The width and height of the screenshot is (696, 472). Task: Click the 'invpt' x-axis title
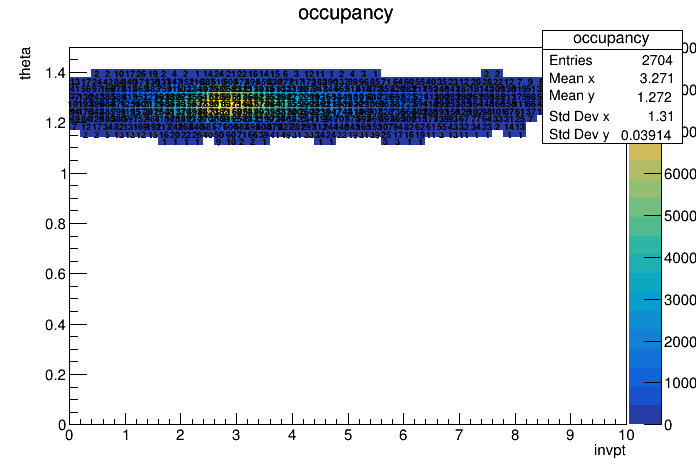point(610,451)
